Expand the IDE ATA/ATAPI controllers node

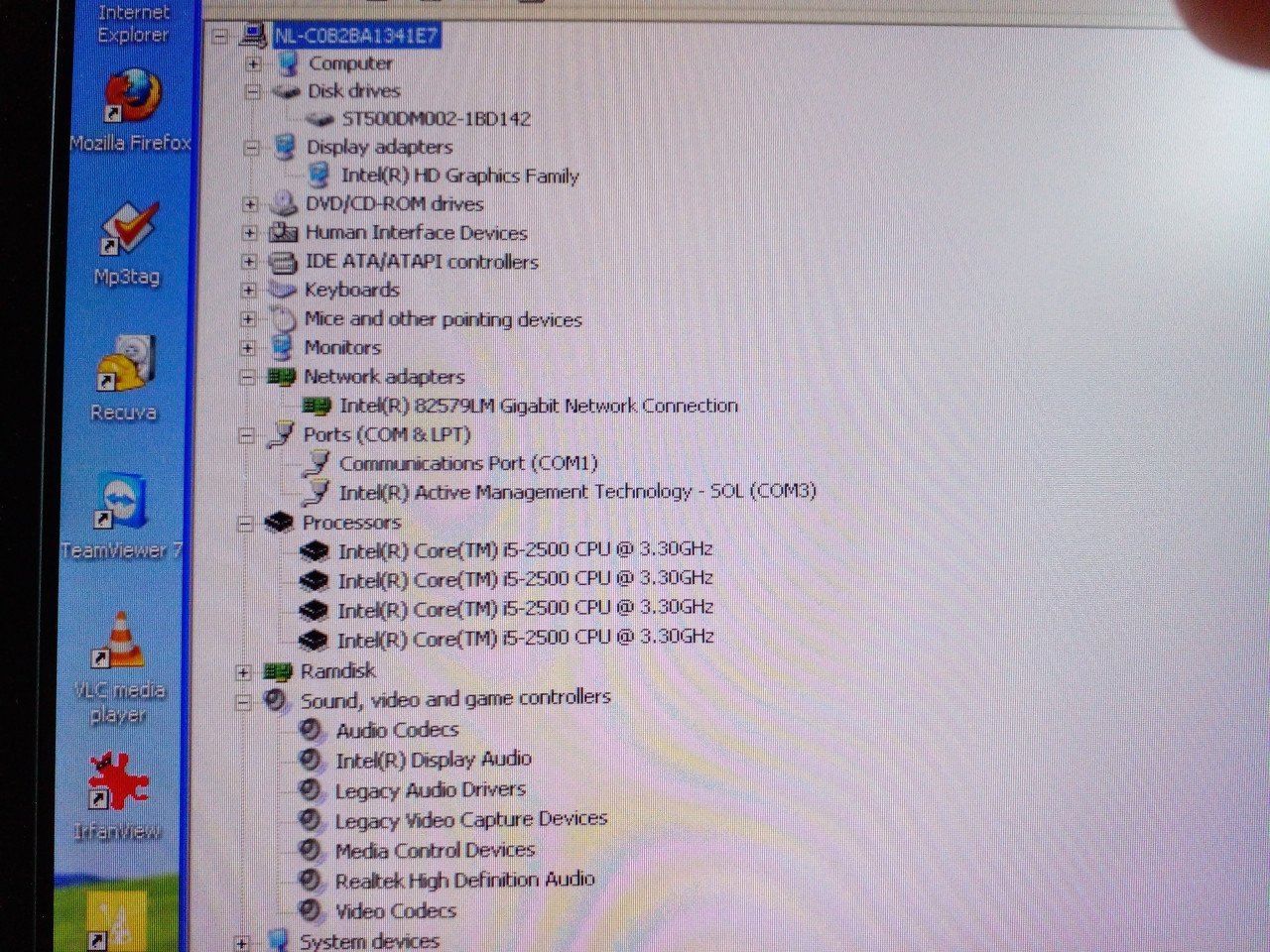coord(249,262)
